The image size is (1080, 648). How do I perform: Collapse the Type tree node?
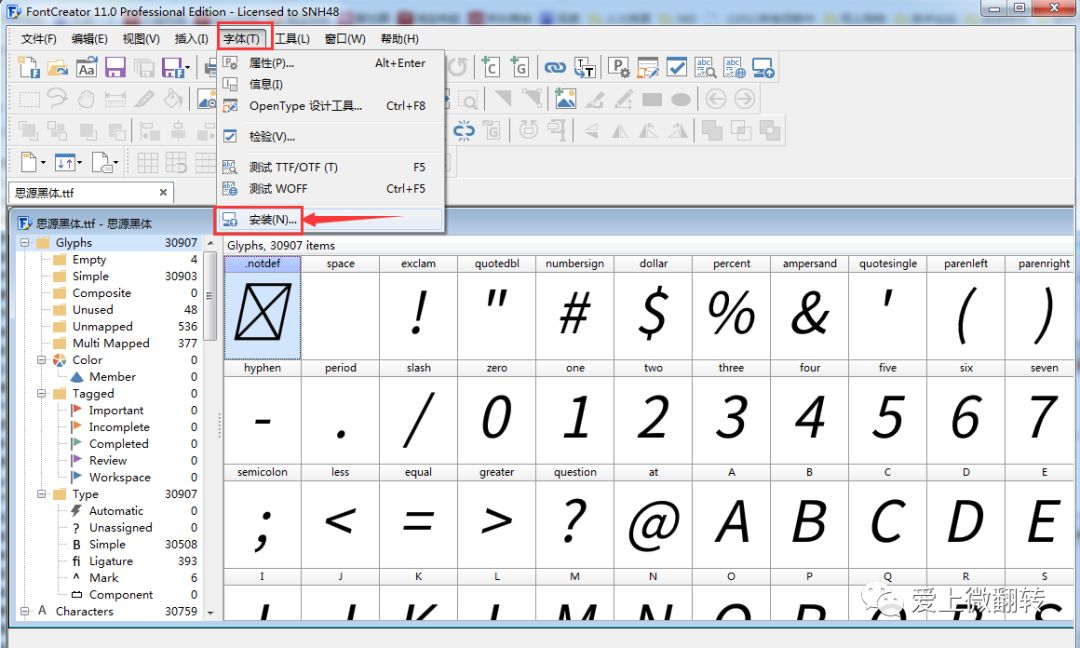point(41,494)
